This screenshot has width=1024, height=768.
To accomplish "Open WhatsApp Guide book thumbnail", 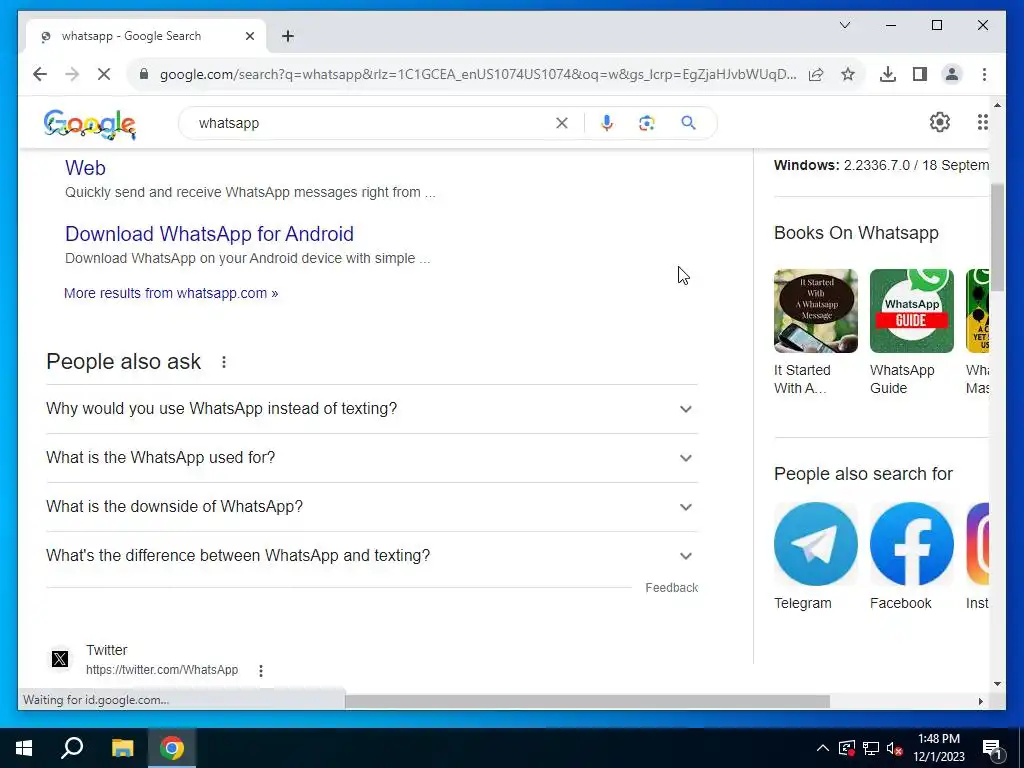I will point(912,311).
